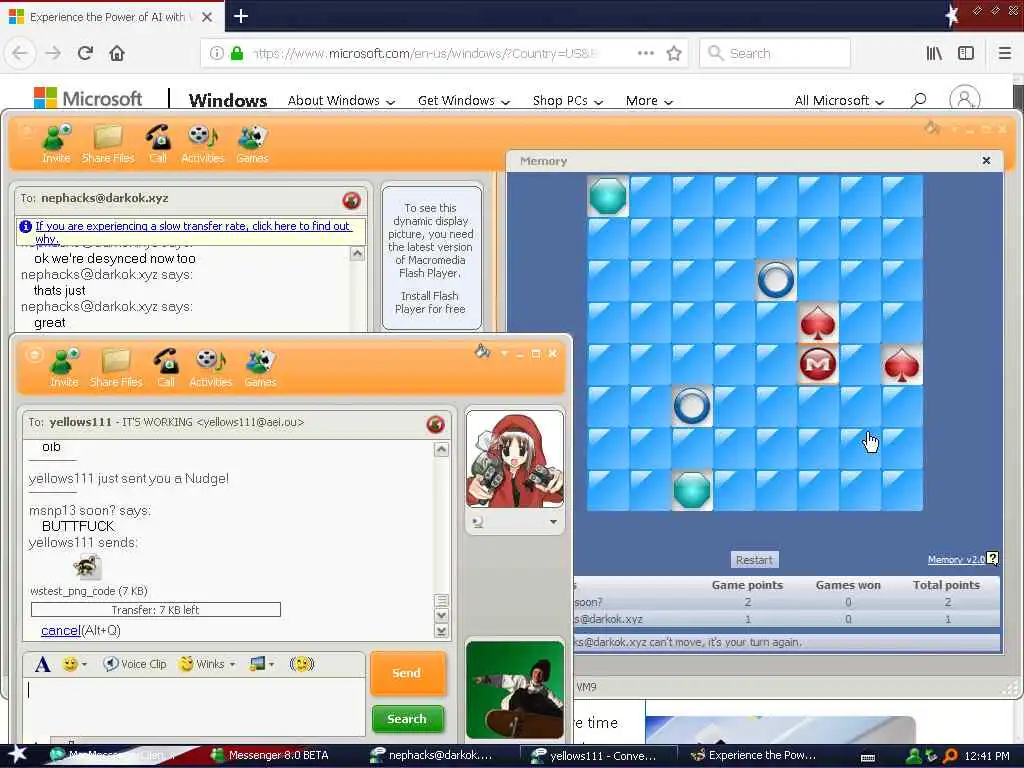Expand Get Windows menu

point(464,101)
